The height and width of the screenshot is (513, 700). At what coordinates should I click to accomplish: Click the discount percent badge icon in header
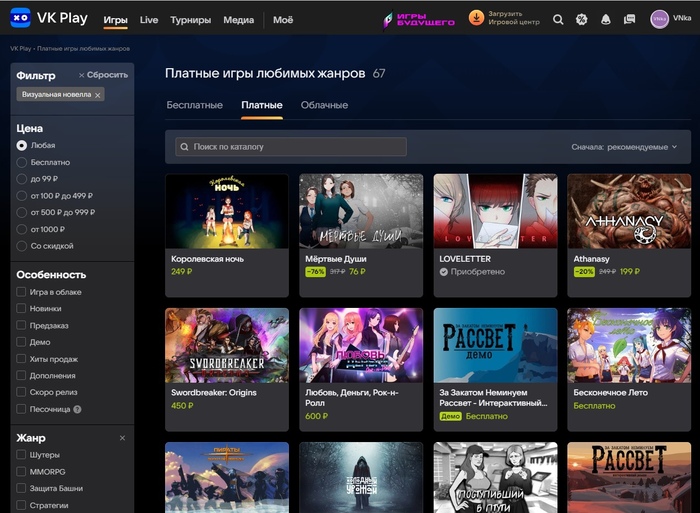tap(581, 19)
